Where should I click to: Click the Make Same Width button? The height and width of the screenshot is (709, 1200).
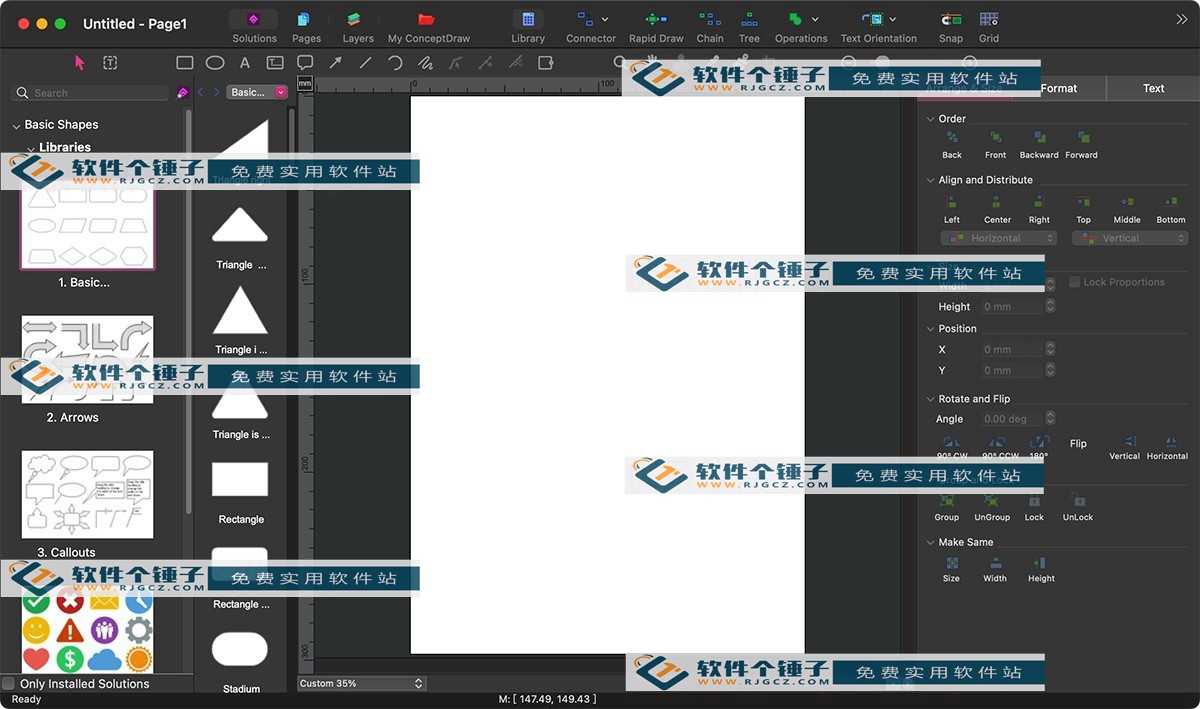[995, 565]
